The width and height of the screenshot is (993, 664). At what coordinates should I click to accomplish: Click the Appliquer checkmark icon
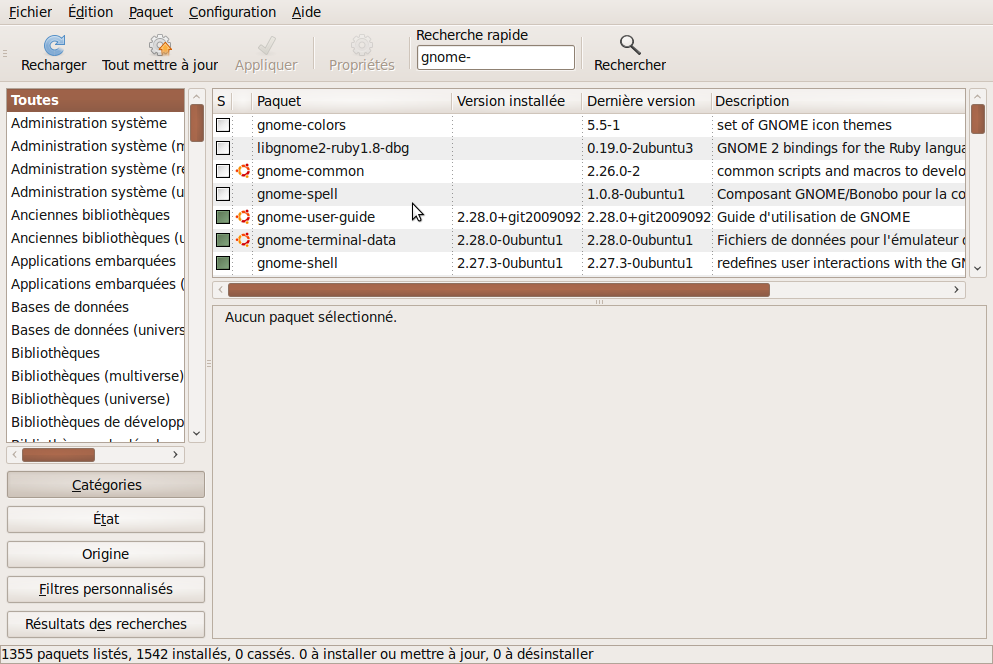point(266,45)
